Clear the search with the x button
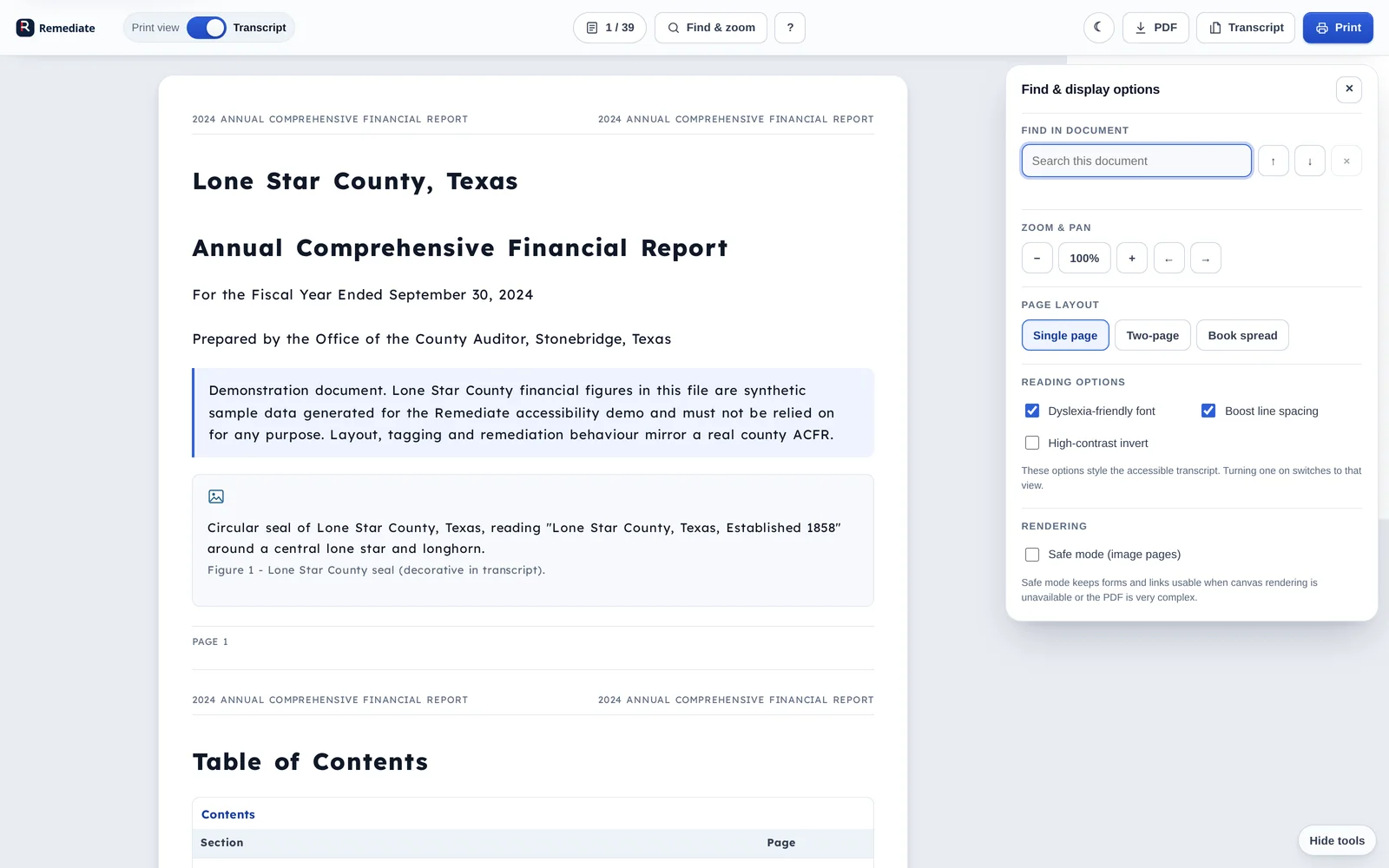 pyautogui.click(x=1346, y=161)
